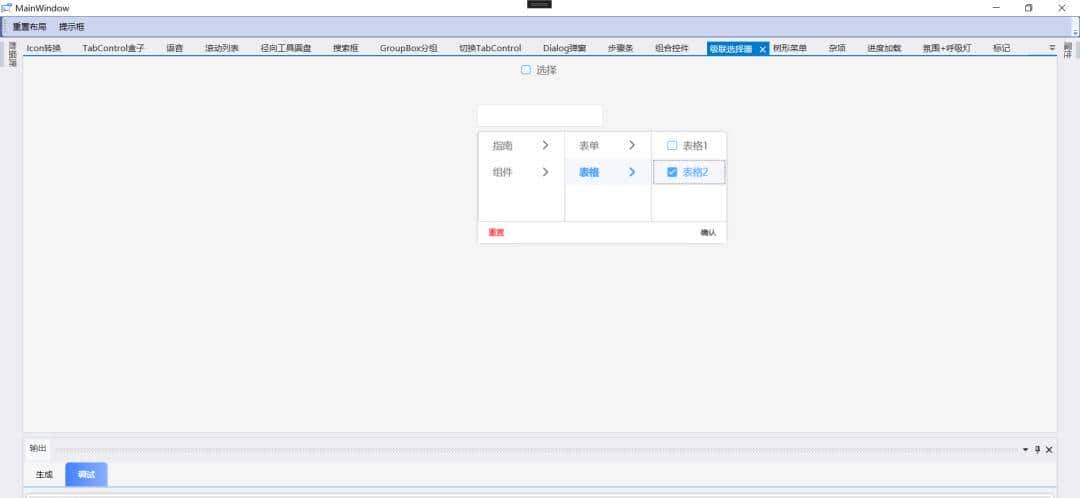Viewport: 1080px width, 498px height.
Task: Open the 提示框 menu
Action: click(x=72, y=27)
